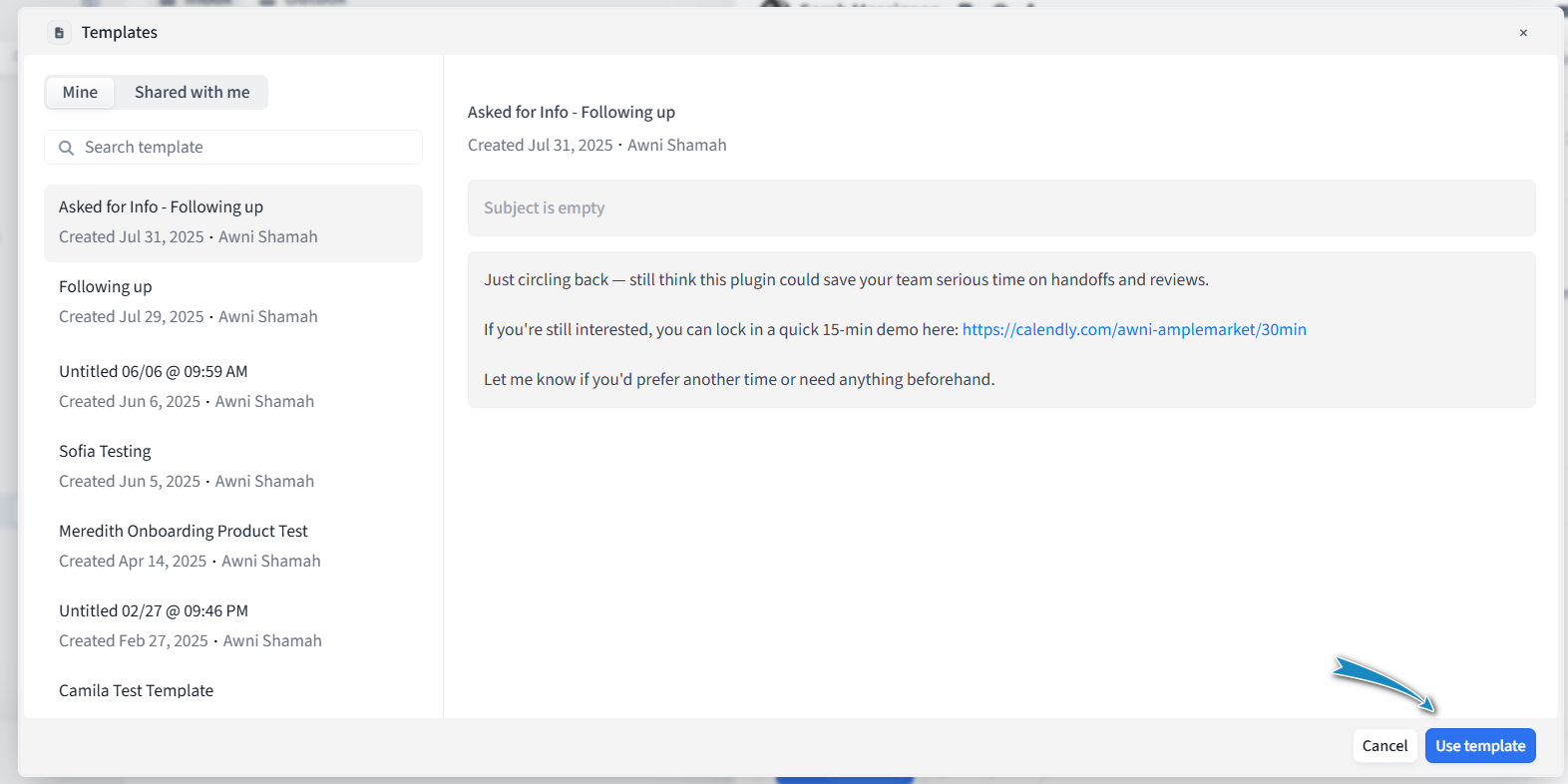Close the Templates dialog with X

click(x=1523, y=33)
